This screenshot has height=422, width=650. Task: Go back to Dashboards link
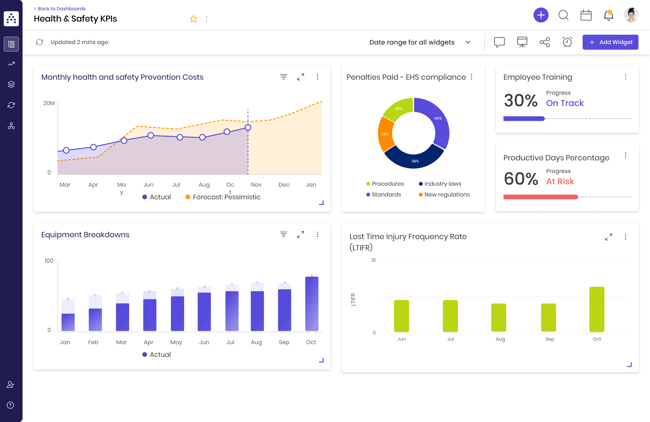coord(60,8)
